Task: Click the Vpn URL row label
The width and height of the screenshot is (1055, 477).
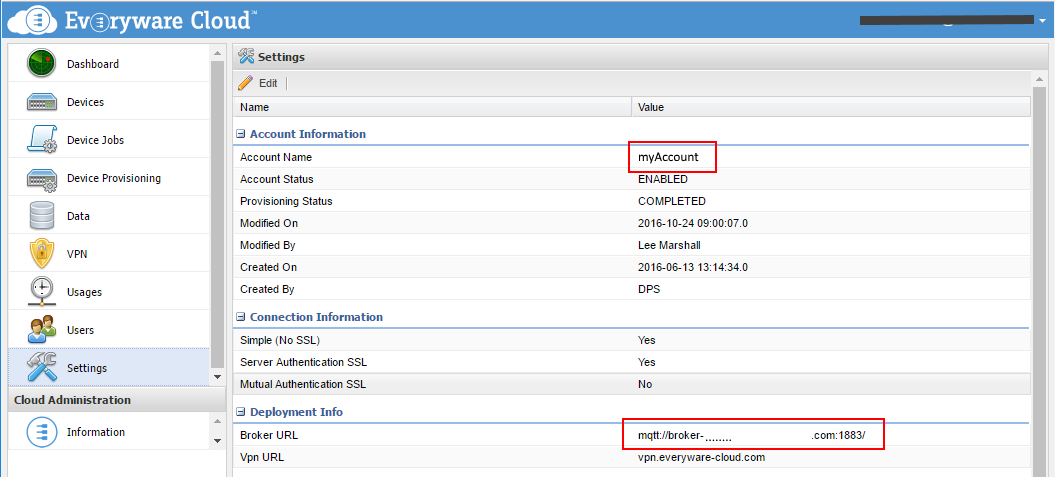Action: pyautogui.click(x=262, y=457)
